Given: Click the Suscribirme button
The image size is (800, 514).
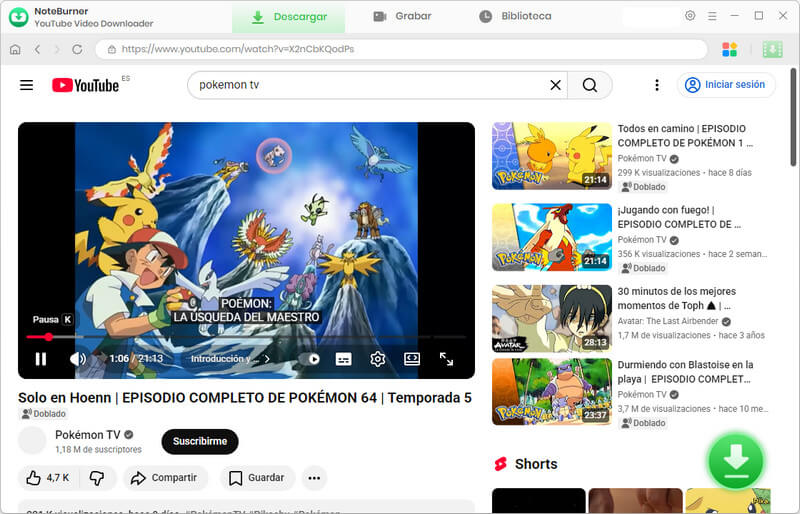Looking at the screenshot, I should coord(200,442).
